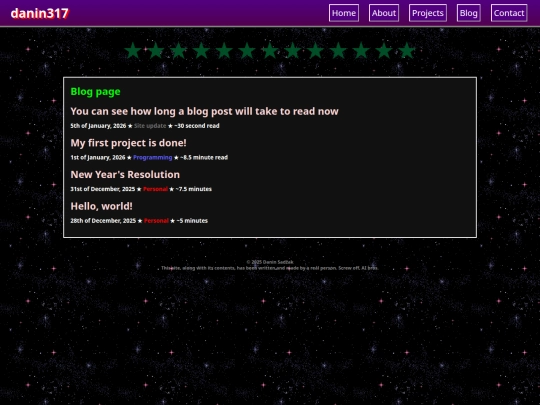Click the '~30 second read' text
540x405 pixels.
coord(197,126)
